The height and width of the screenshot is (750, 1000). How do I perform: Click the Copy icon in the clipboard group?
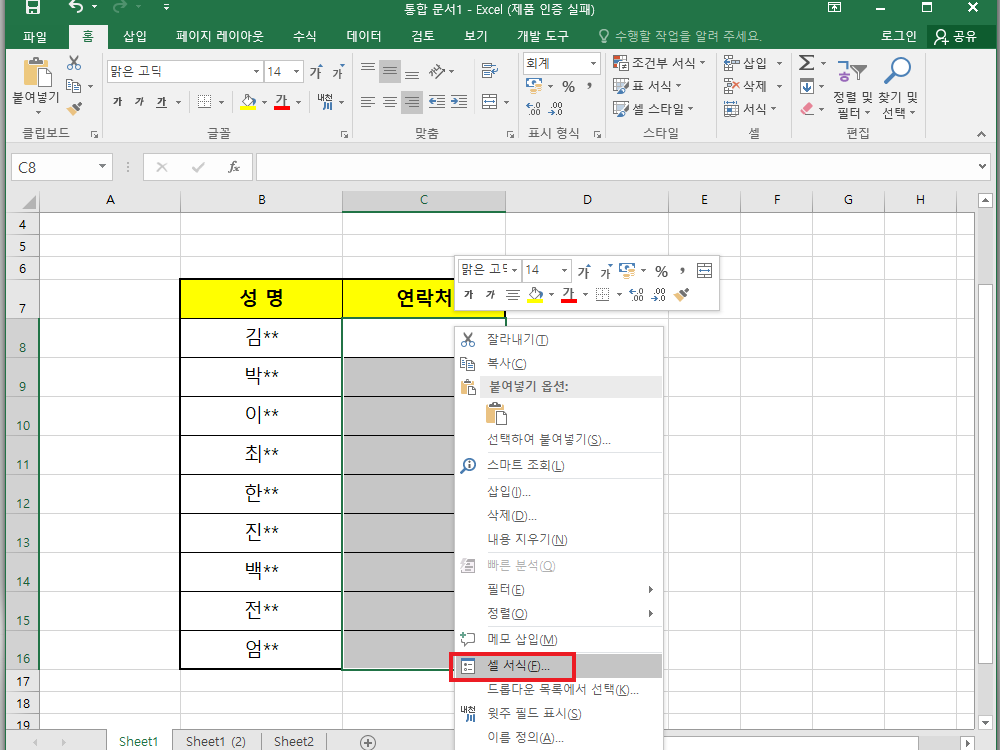tap(74, 85)
